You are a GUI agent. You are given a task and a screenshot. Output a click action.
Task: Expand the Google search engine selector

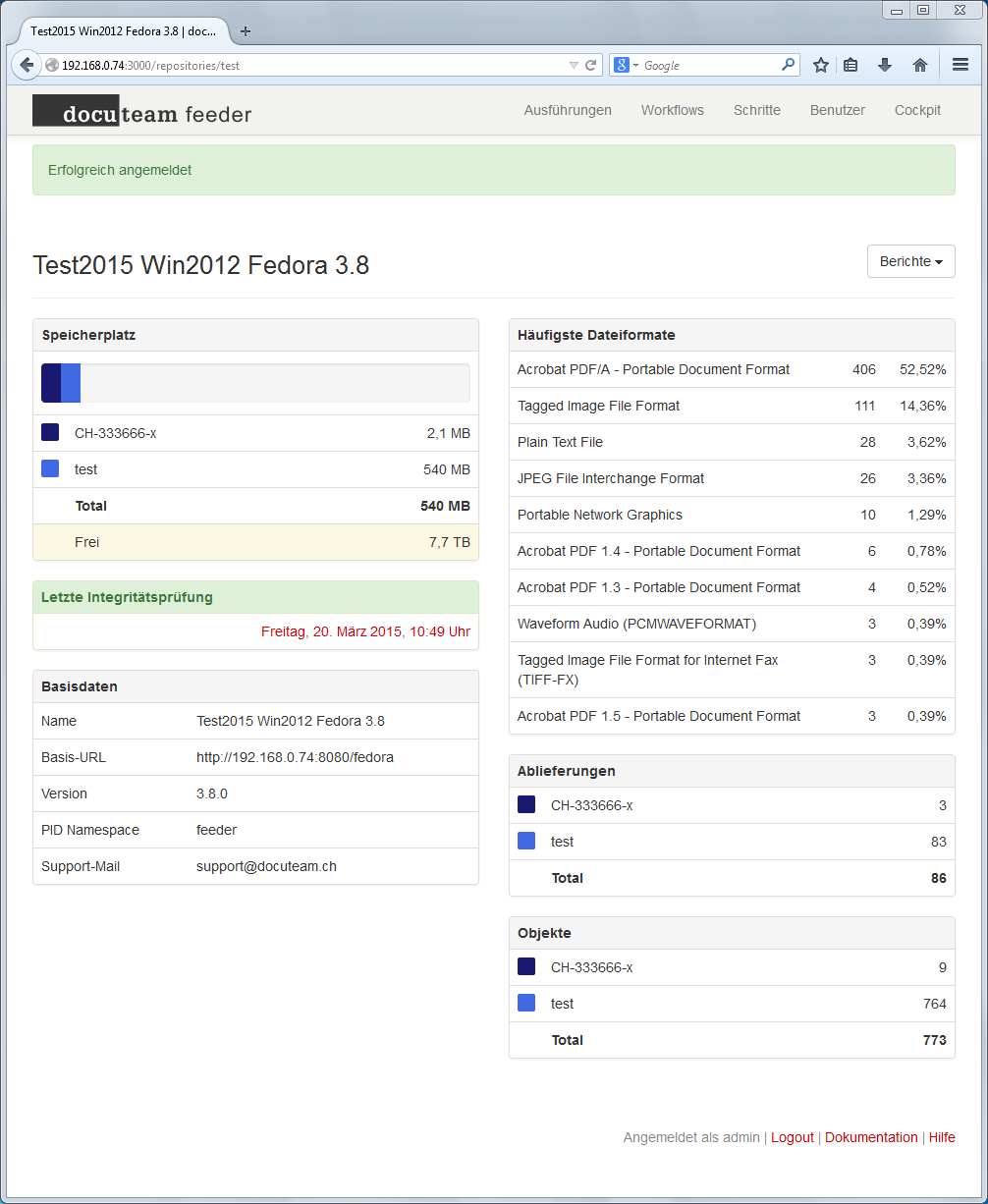point(626,66)
